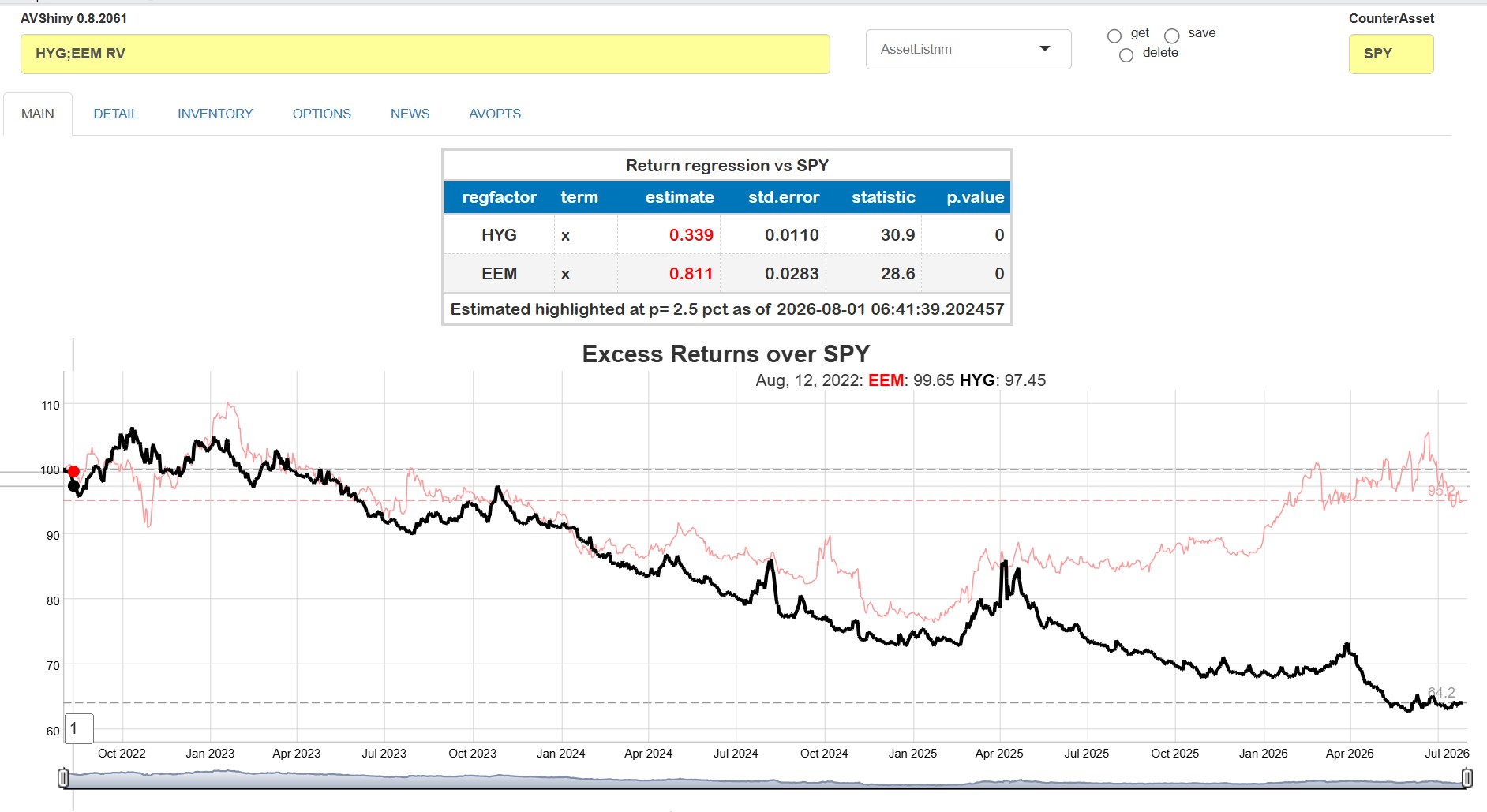Go to the AVOPTS tab
Viewport: 1487px width, 812px height.
[495, 114]
